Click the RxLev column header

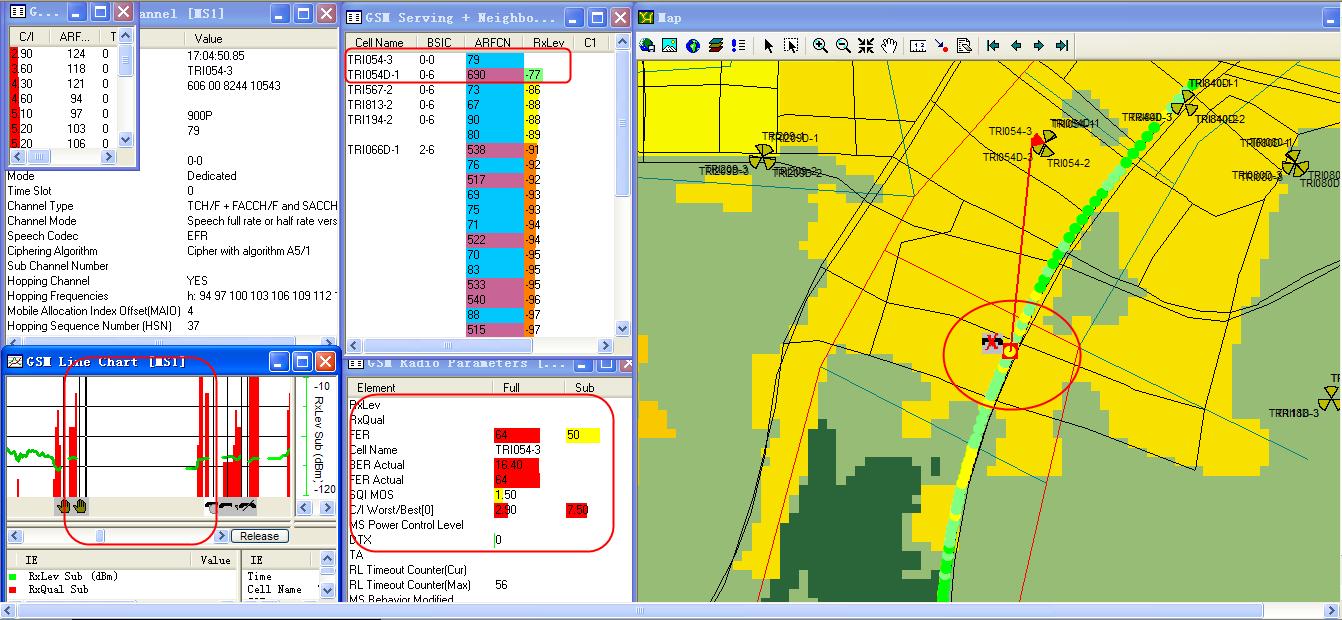(x=548, y=43)
